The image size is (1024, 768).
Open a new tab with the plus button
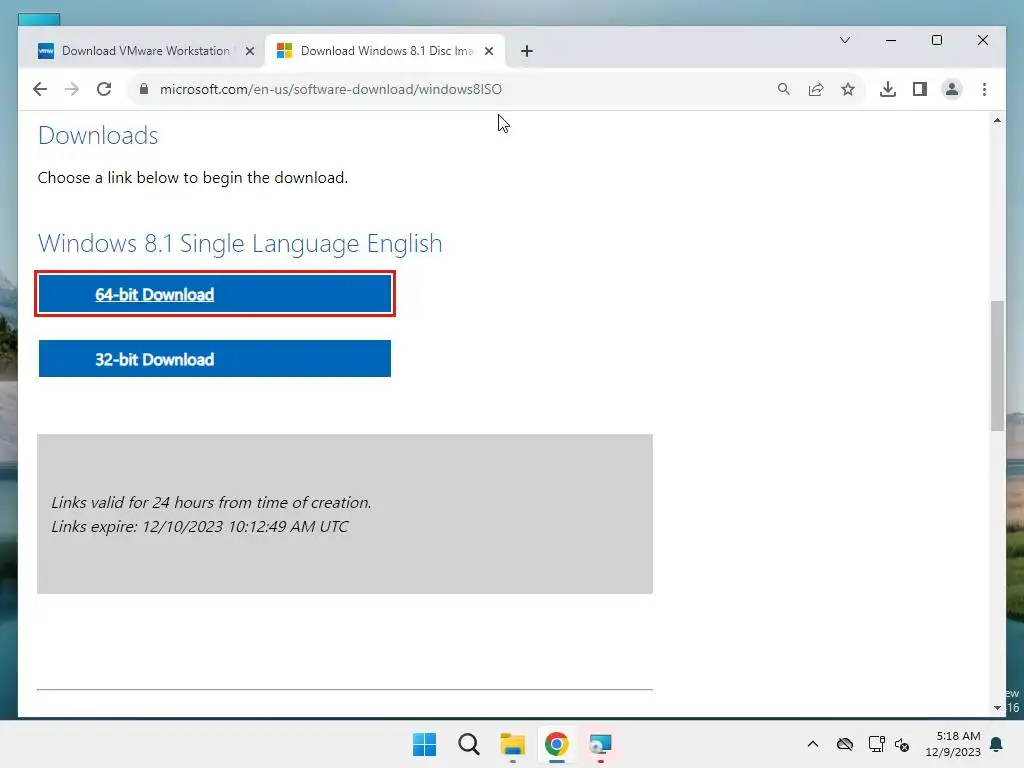527,51
